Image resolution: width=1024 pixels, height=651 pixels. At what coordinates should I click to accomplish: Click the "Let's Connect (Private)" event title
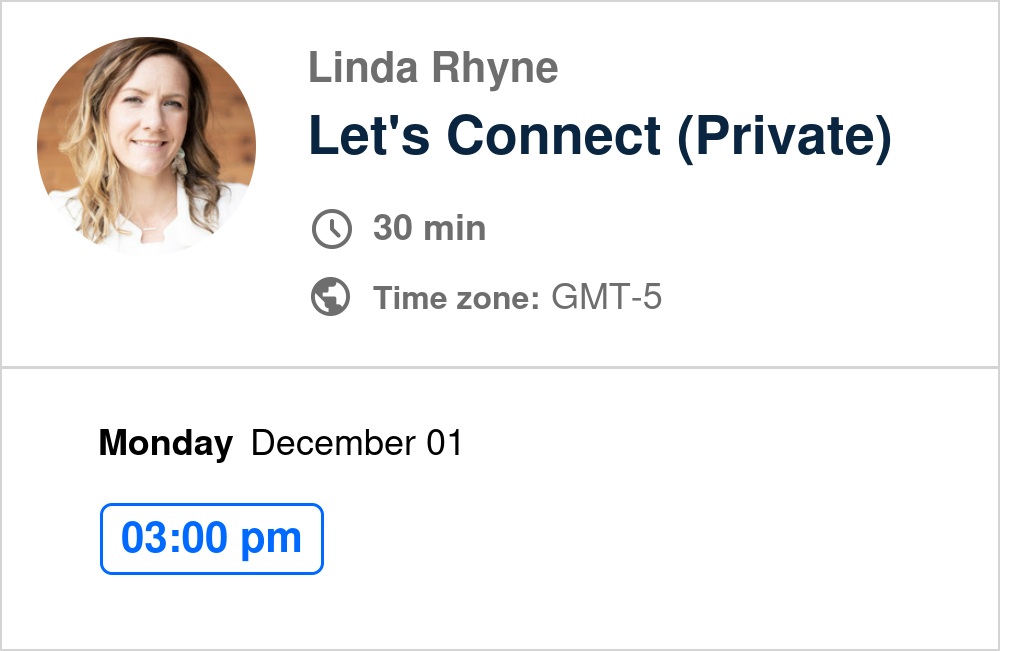pyautogui.click(x=599, y=135)
